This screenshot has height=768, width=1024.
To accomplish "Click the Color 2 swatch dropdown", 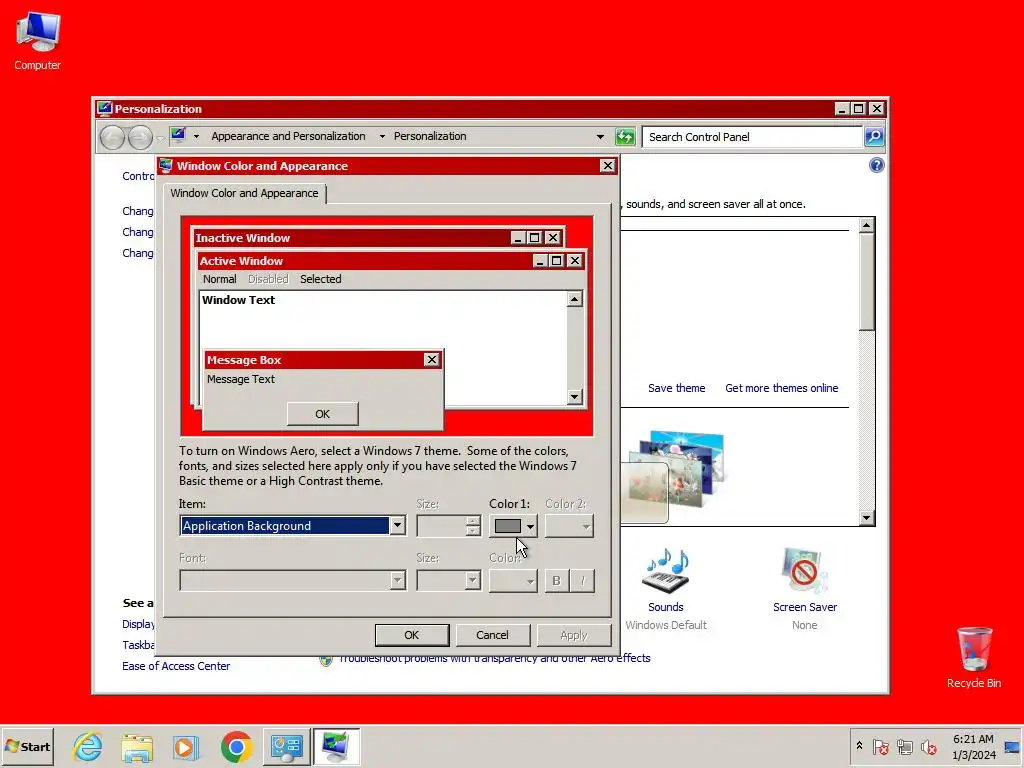I will coord(569,526).
